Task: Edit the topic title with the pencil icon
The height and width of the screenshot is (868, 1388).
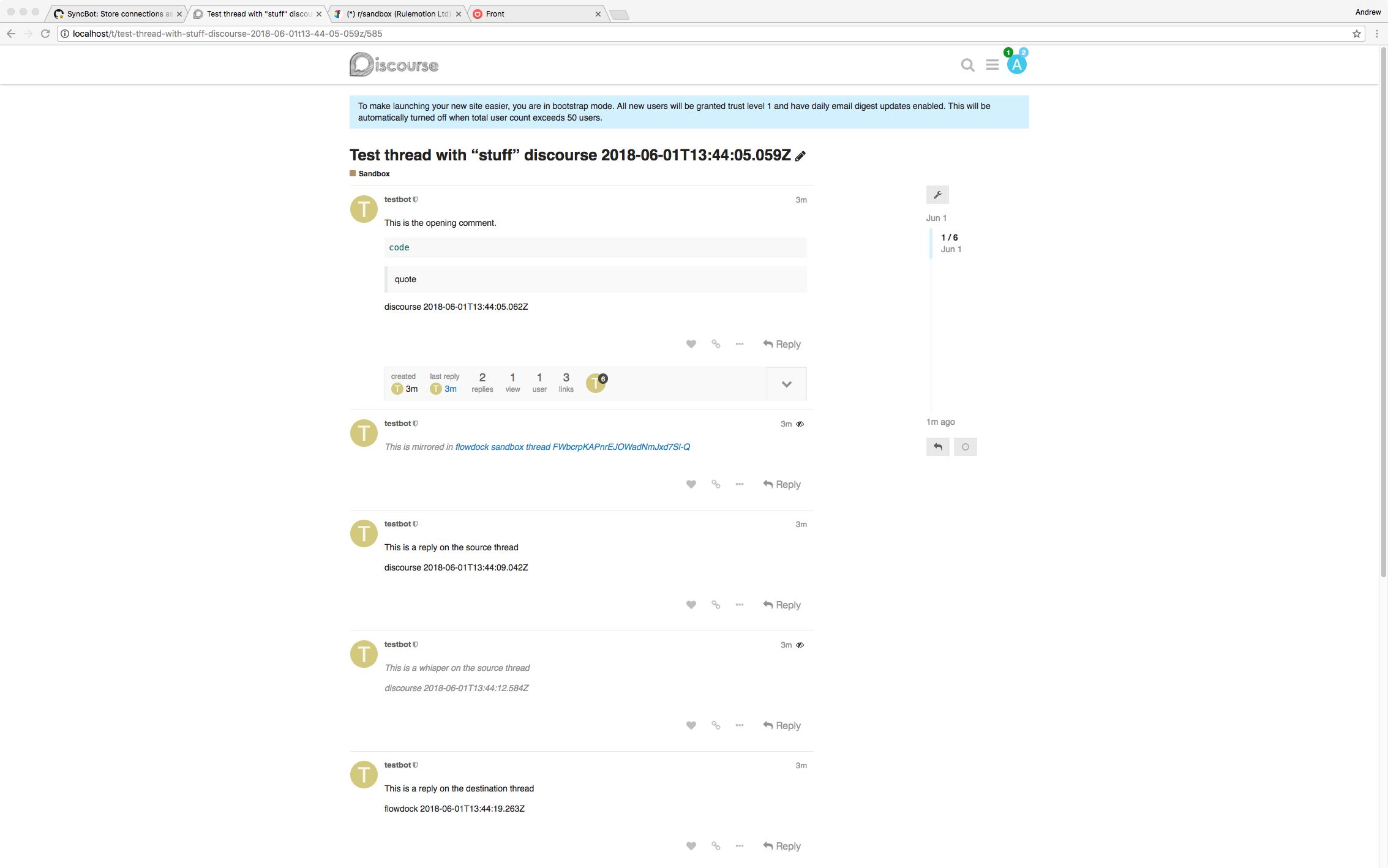Action: 800,156
